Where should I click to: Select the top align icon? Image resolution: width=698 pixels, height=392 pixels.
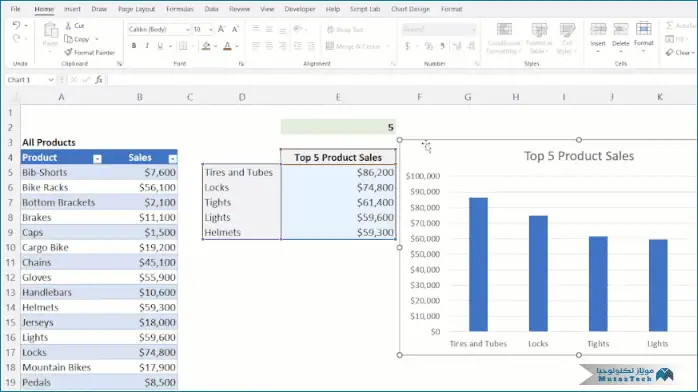pyautogui.click(x=256, y=29)
